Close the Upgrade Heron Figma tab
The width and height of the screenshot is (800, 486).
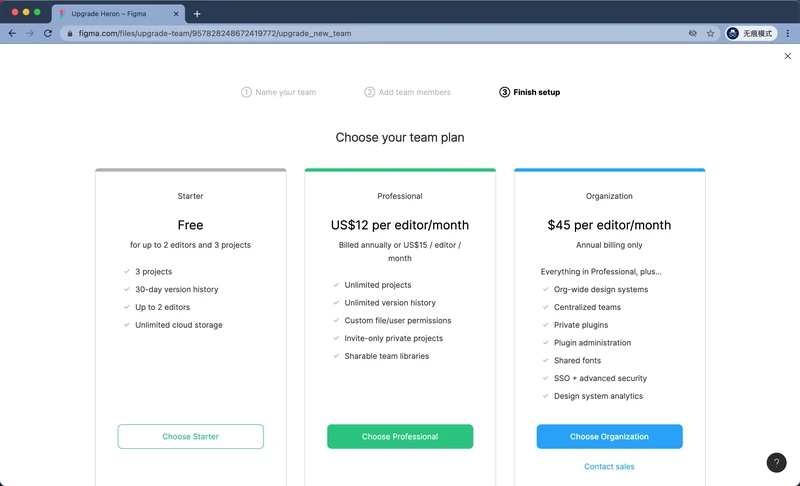pyautogui.click(x=176, y=14)
